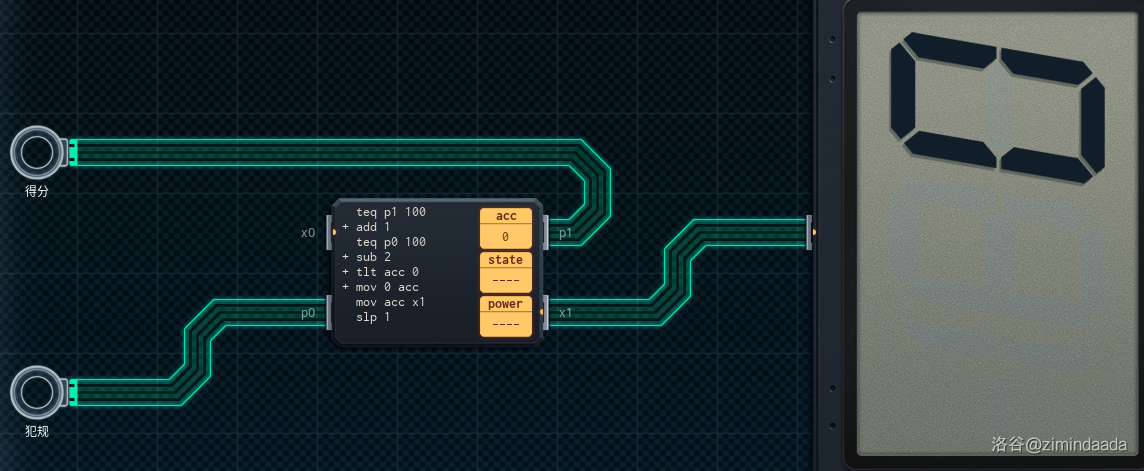This screenshot has width=1144, height=471.
Task: Click the power register value field
Action: coord(506,324)
